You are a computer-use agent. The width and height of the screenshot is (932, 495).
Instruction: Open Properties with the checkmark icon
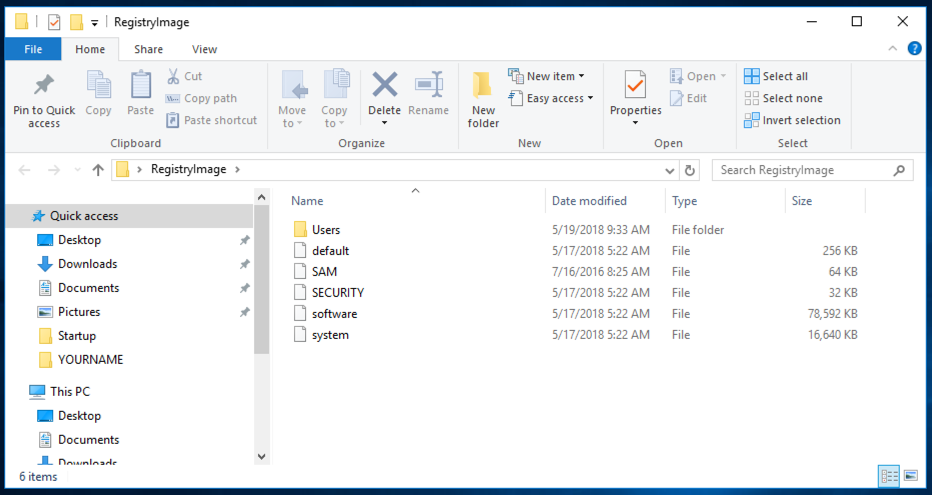(x=635, y=86)
